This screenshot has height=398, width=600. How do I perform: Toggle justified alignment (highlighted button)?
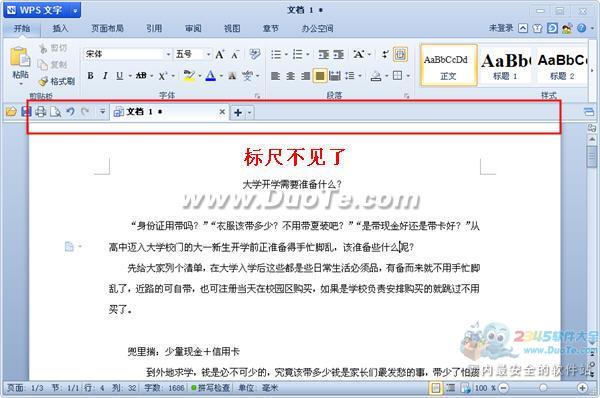click(320, 76)
